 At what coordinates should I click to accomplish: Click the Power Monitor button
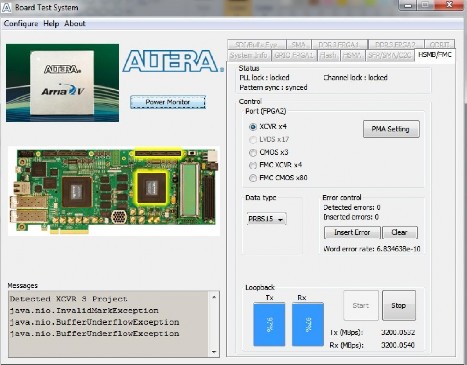(x=168, y=102)
